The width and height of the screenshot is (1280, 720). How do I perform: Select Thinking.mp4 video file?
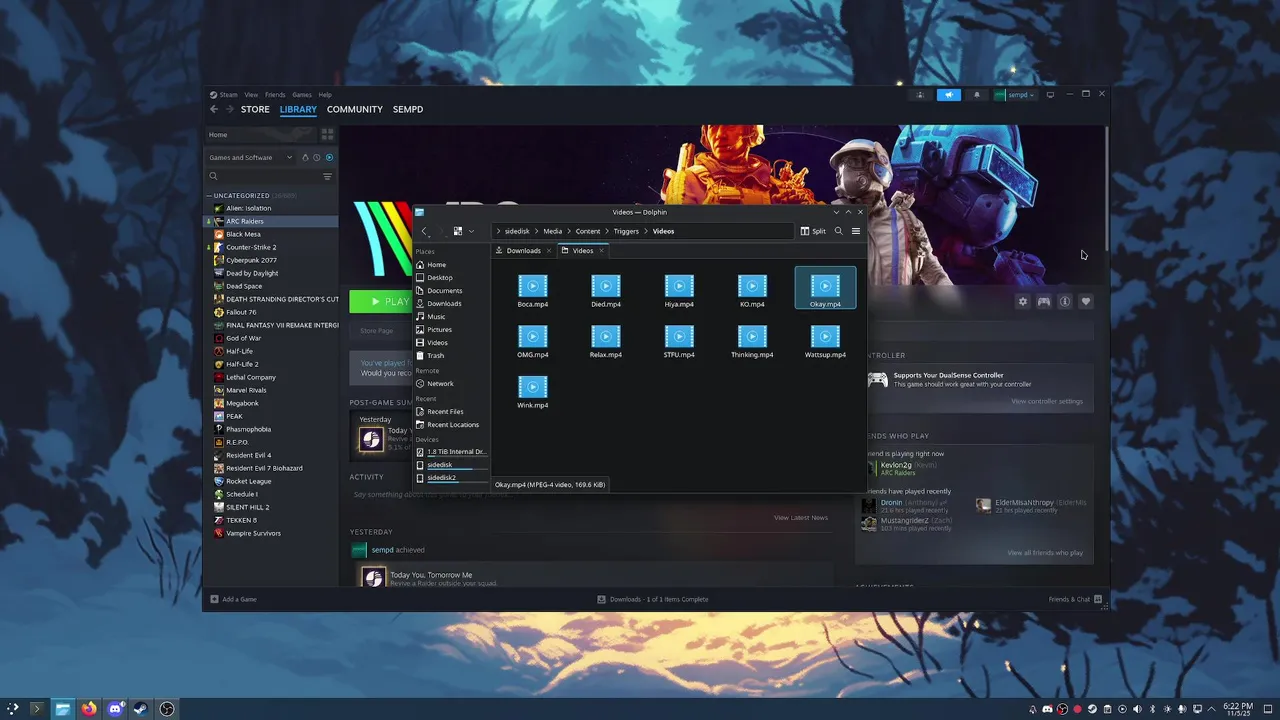[x=752, y=341]
